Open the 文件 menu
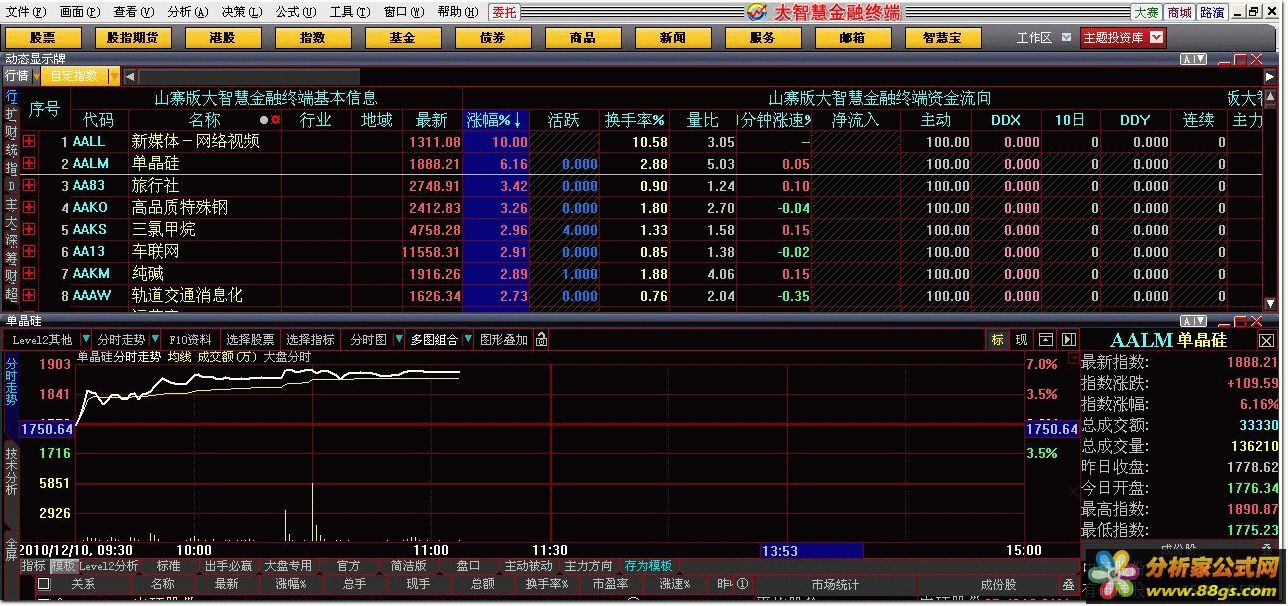The image size is (1288, 606). (x=25, y=12)
